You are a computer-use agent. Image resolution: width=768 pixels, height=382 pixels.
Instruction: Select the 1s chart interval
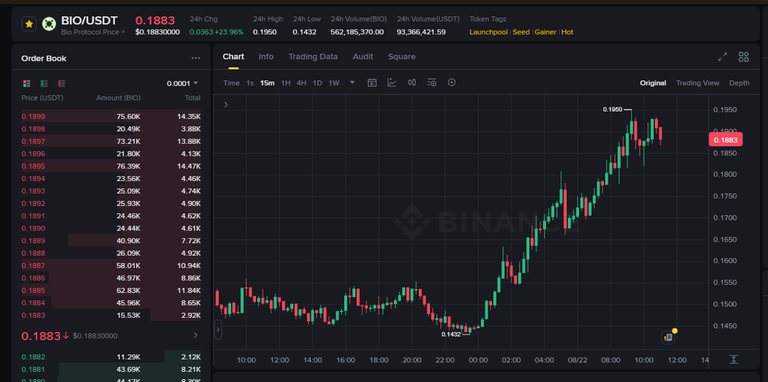250,83
